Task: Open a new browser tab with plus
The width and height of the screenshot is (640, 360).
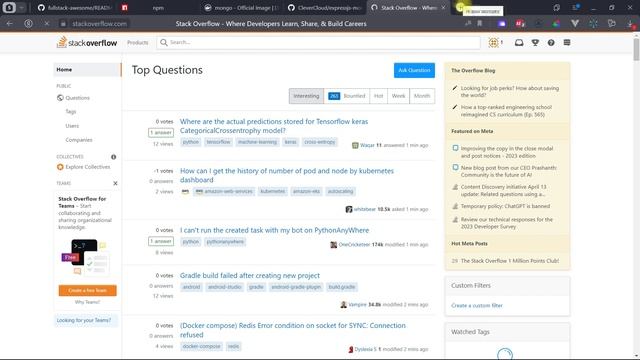Action: click(460, 7)
